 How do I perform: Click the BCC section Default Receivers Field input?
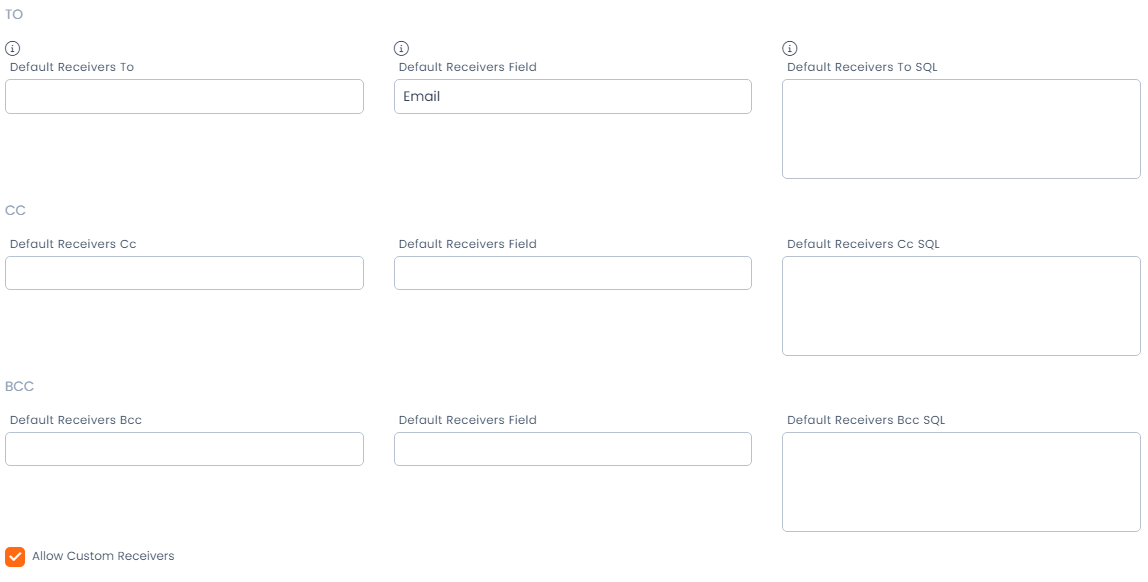572,449
